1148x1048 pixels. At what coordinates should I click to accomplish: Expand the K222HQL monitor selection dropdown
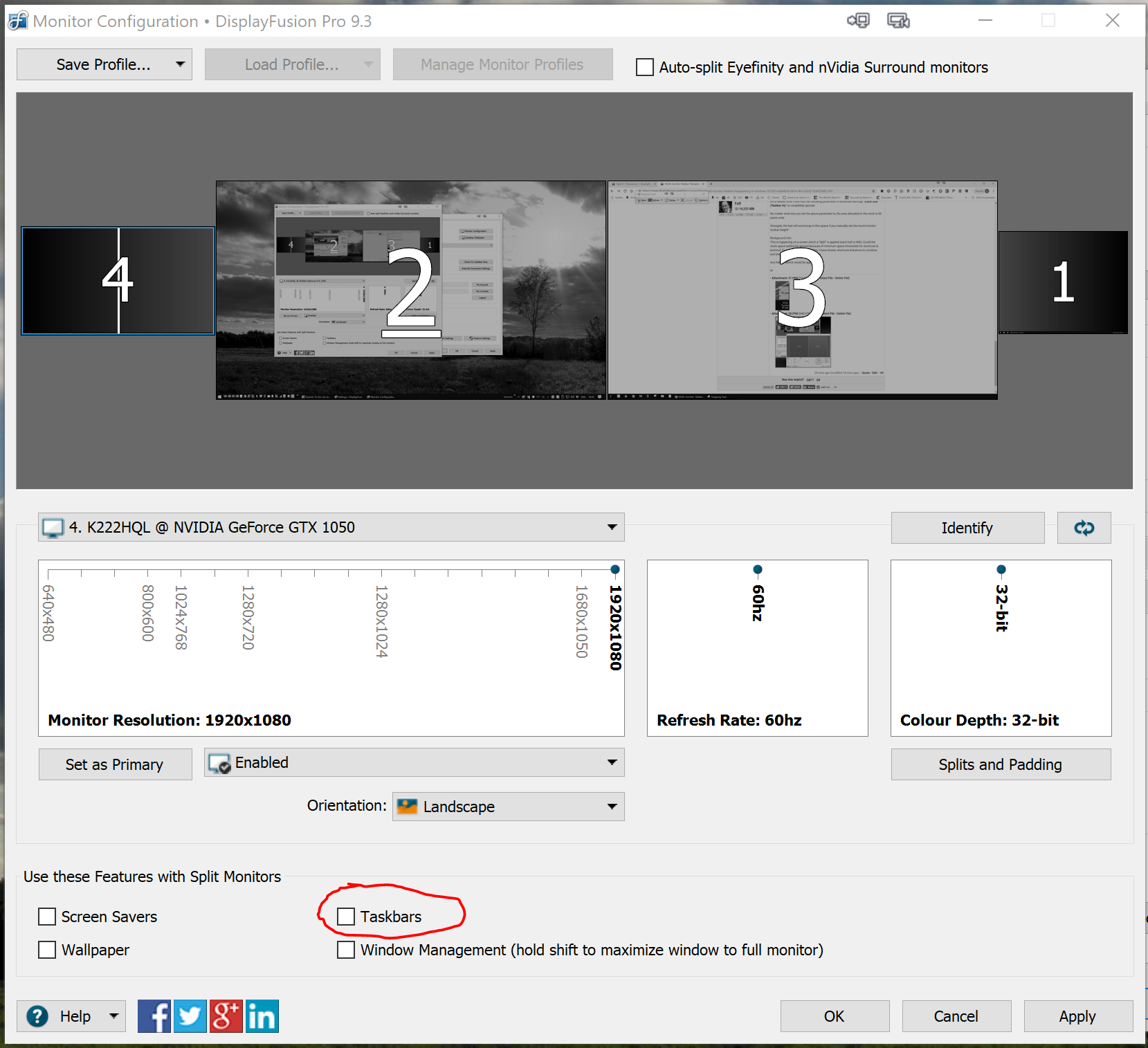[331, 527]
